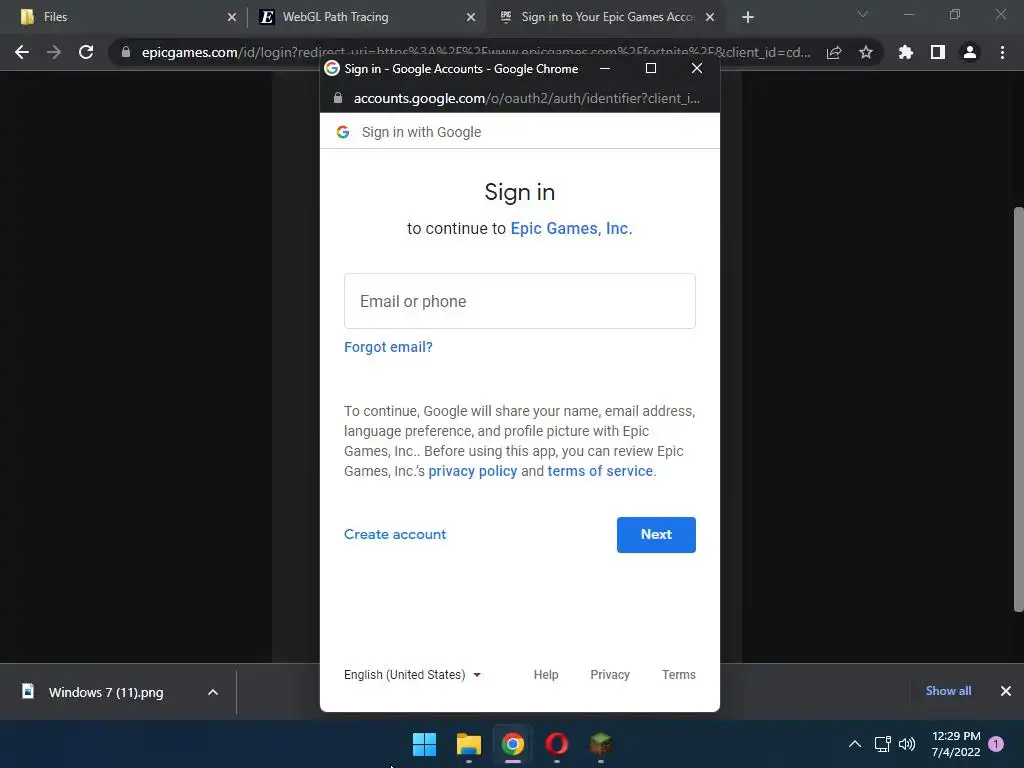This screenshot has width=1024, height=768.
Task: Open File Explorer from taskbar
Action: tap(469, 744)
